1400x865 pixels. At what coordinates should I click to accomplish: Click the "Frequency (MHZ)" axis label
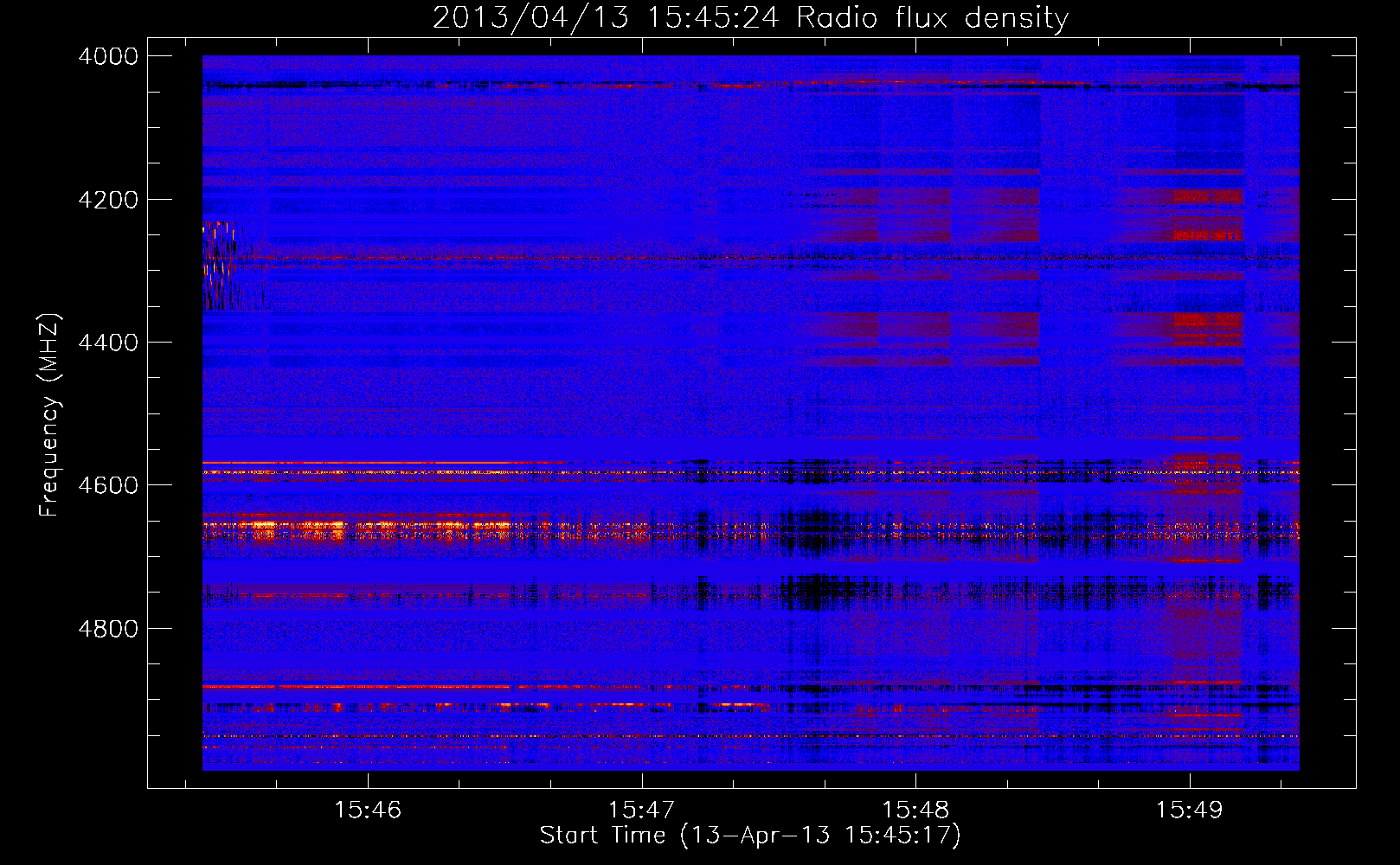[x=50, y=415]
